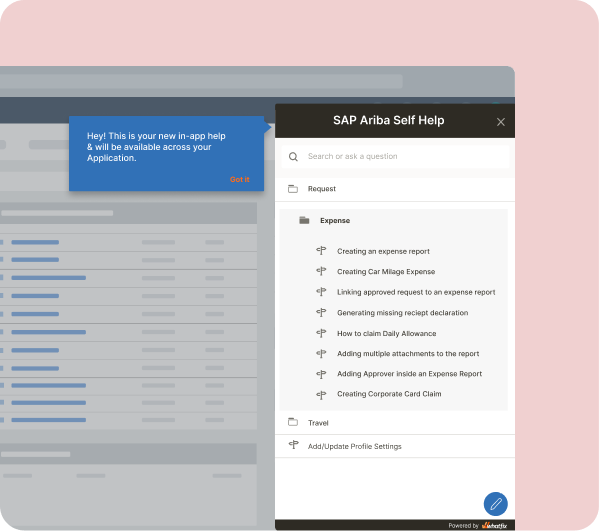The image size is (599, 531).
Task: Open 'Generating missing reciept declaration' guide
Action: [402, 313]
